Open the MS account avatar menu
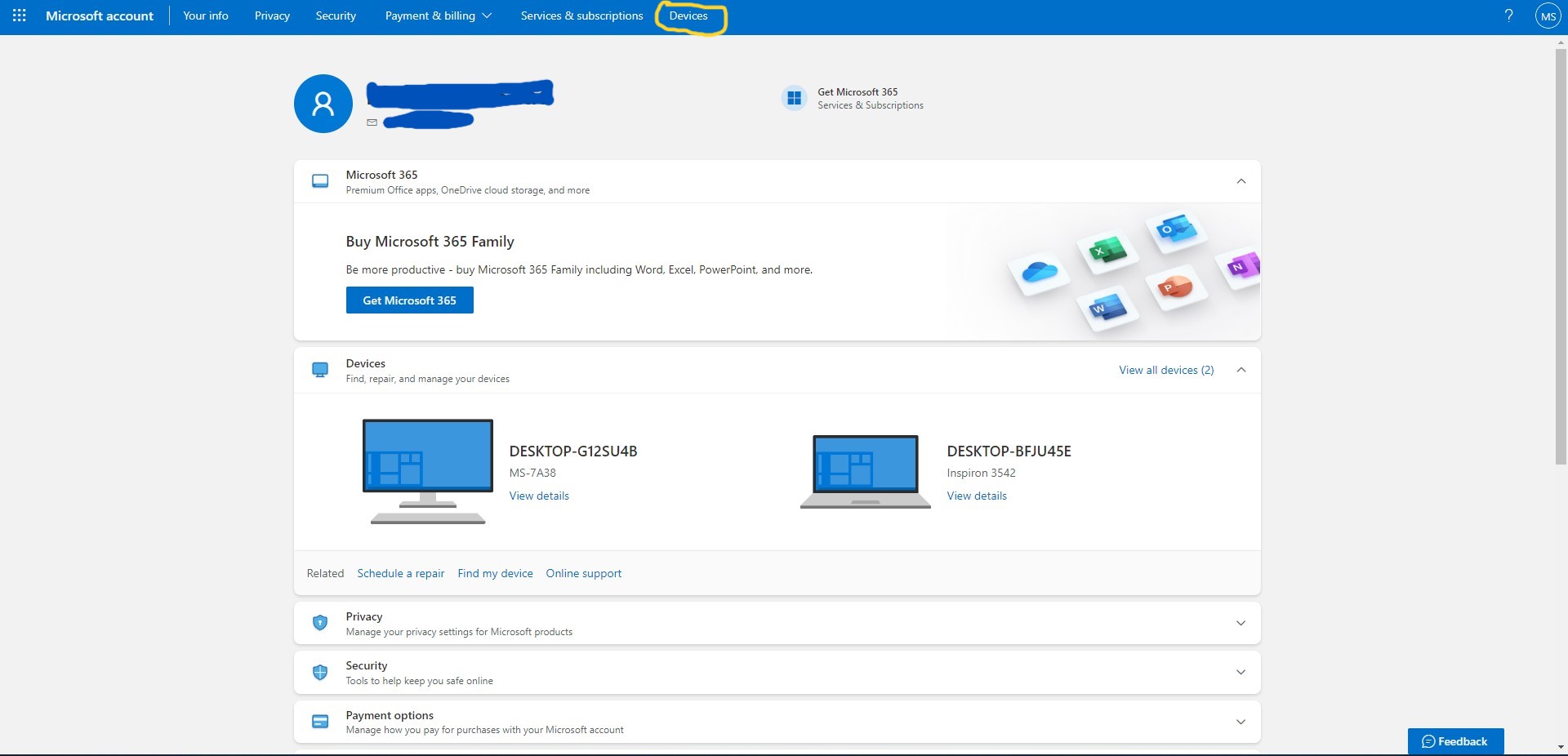Screen dimensions: 1568x756 [x=1548, y=16]
